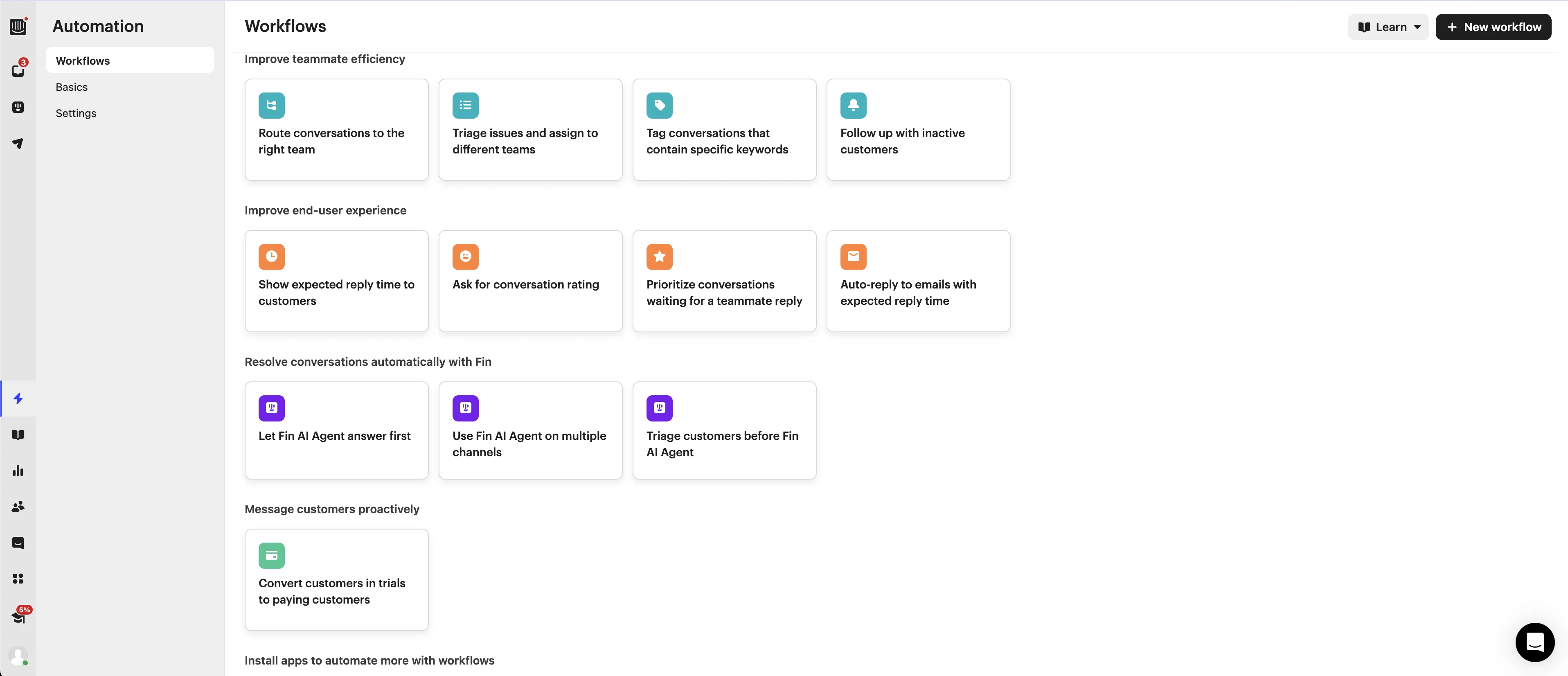1568x676 pixels.
Task: Open Settings in the Automation menu
Action: click(76, 113)
